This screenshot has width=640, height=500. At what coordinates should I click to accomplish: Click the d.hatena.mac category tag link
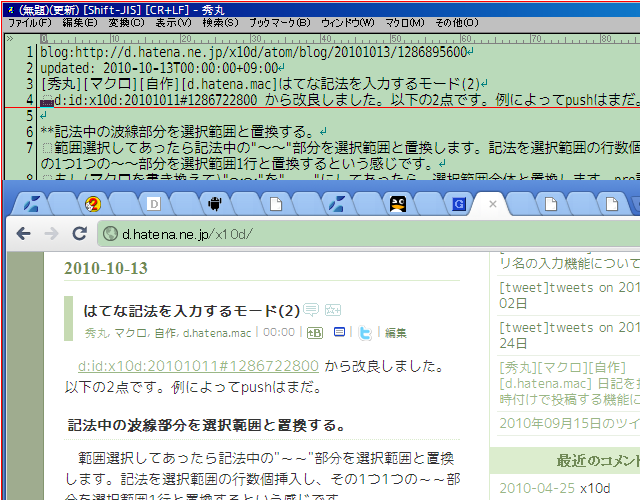click(x=217, y=333)
